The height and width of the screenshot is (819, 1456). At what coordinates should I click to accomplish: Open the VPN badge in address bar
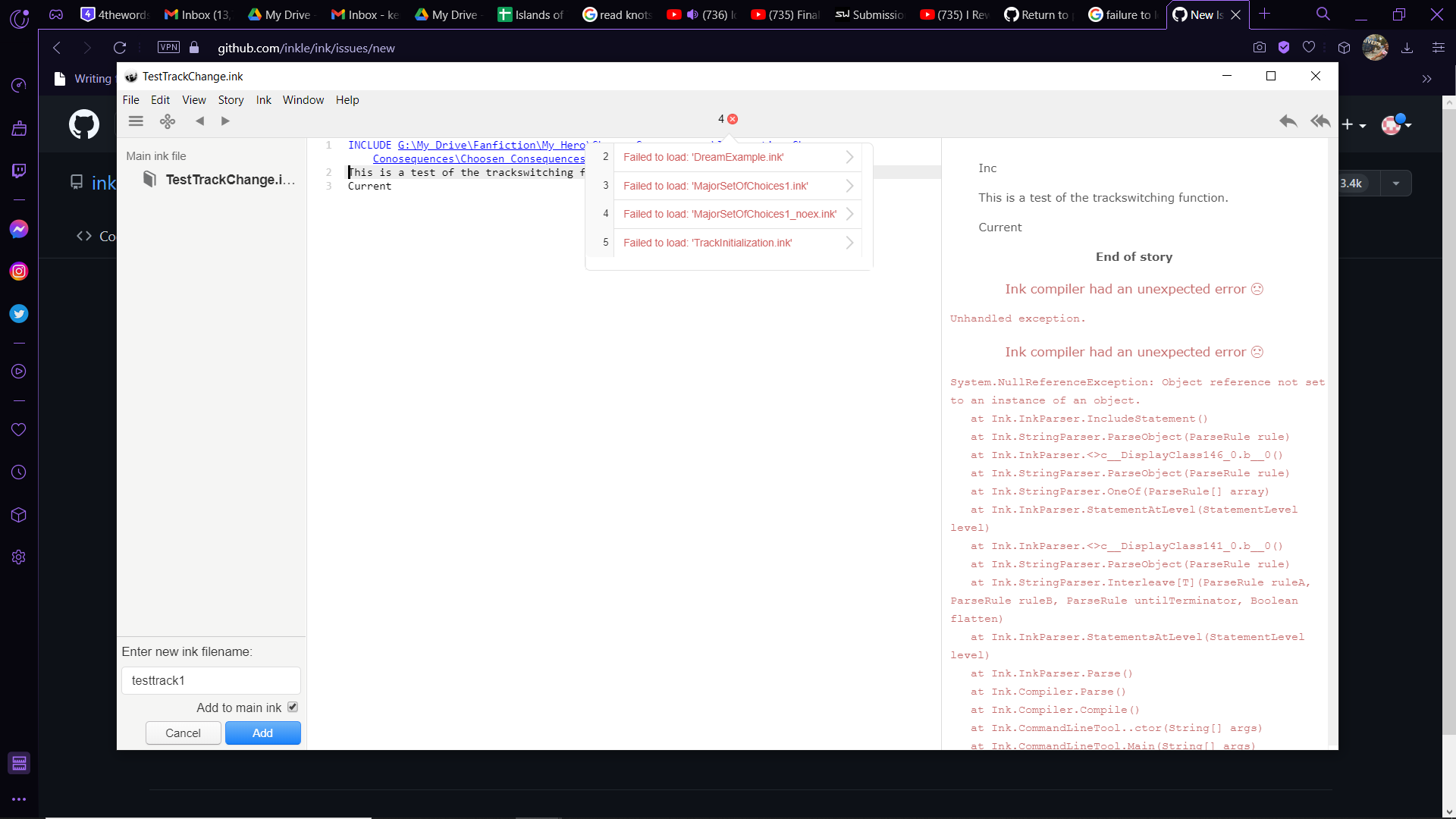[168, 47]
